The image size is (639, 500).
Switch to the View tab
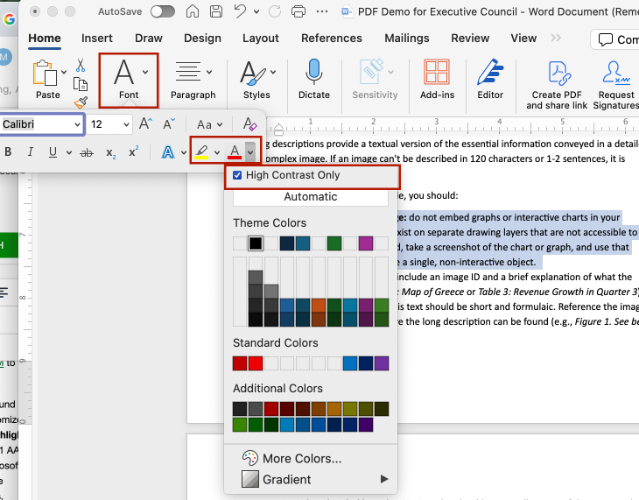[x=523, y=38]
